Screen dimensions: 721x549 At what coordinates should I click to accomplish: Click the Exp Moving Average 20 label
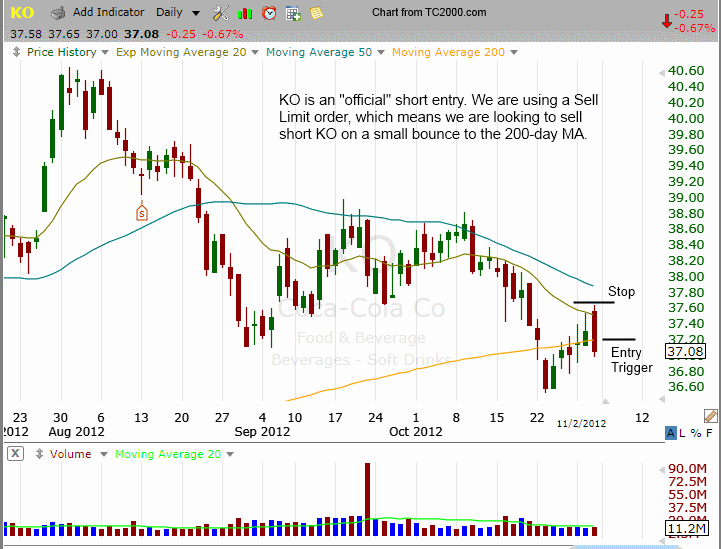[x=181, y=52]
